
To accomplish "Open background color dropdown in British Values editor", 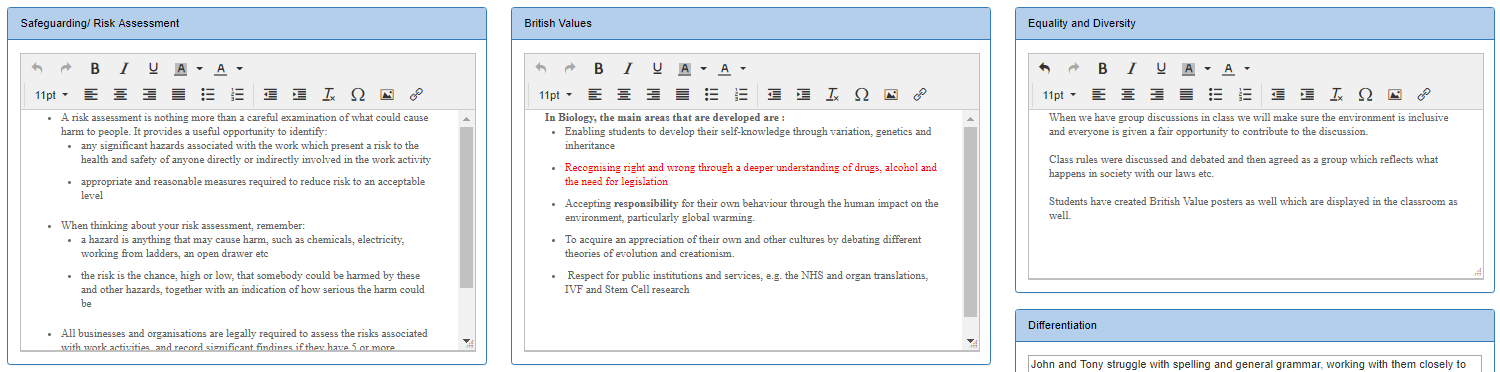I will [x=703, y=69].
